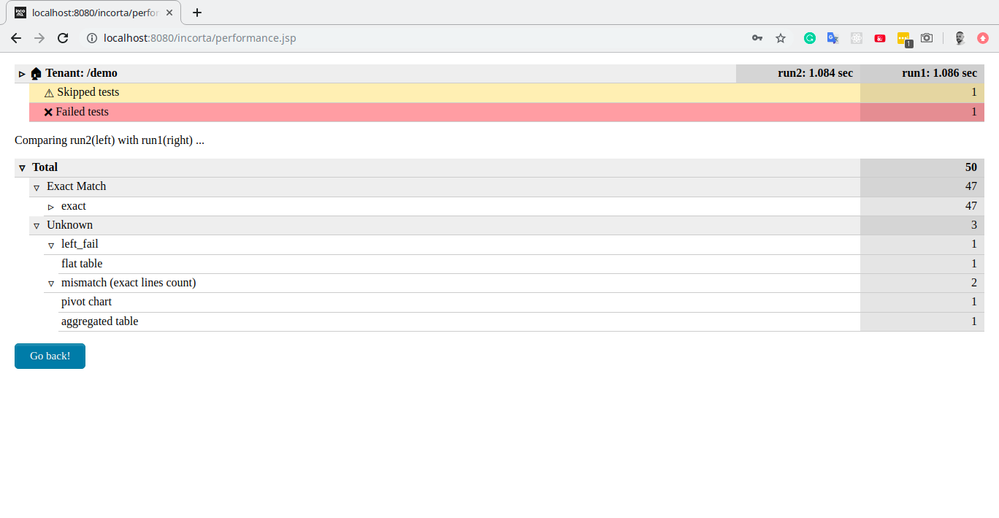Image resolution: width=999 pixels, height=518 pixels.
Task: Open the Google Translate extension
Action: point(832,38)
